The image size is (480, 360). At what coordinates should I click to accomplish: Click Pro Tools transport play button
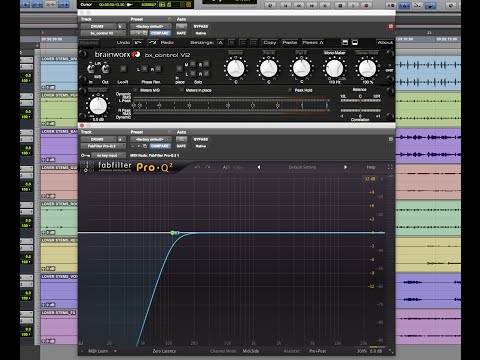click(x=353, y=5)
